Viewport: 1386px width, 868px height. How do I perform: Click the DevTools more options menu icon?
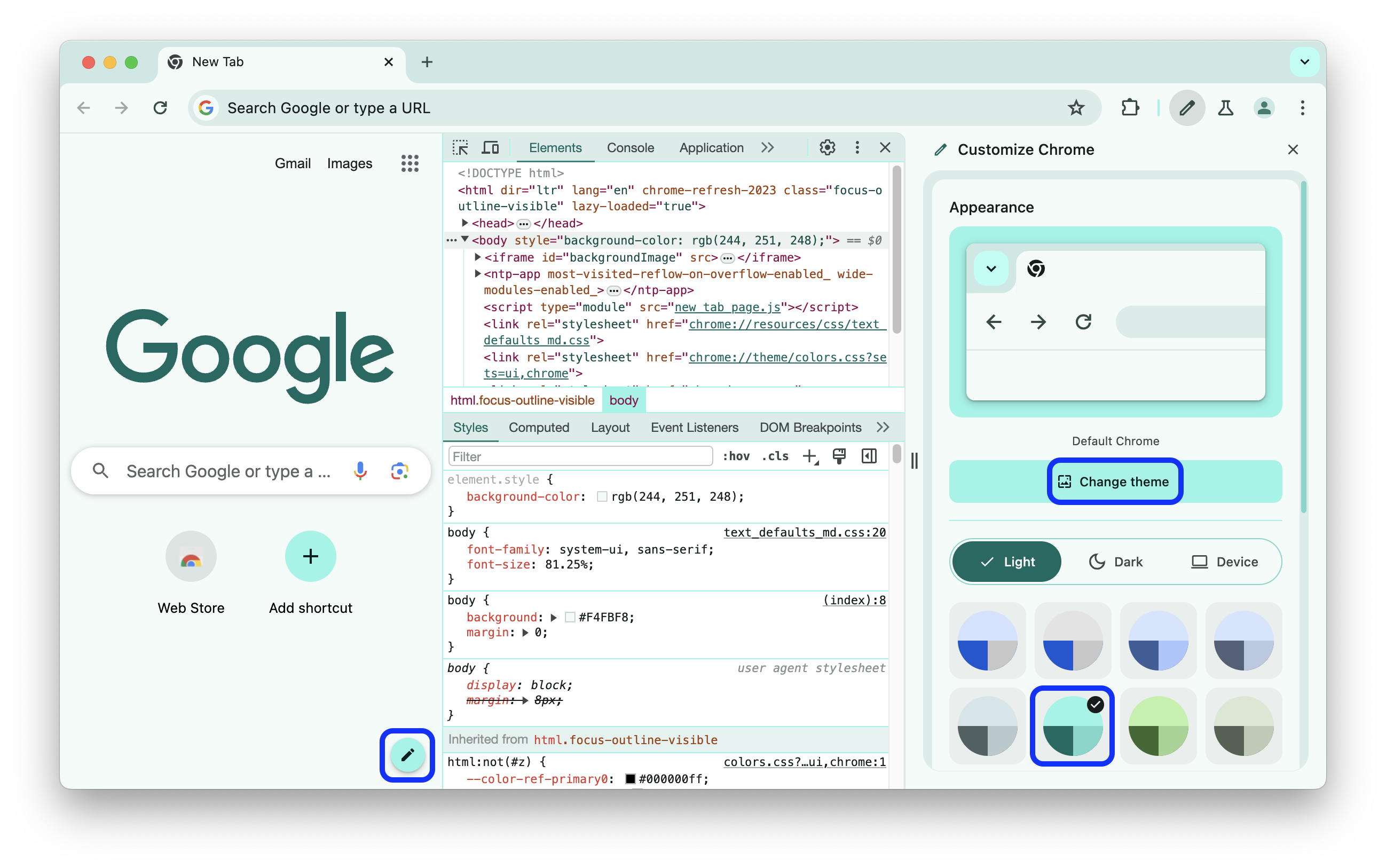click(857, 148)
